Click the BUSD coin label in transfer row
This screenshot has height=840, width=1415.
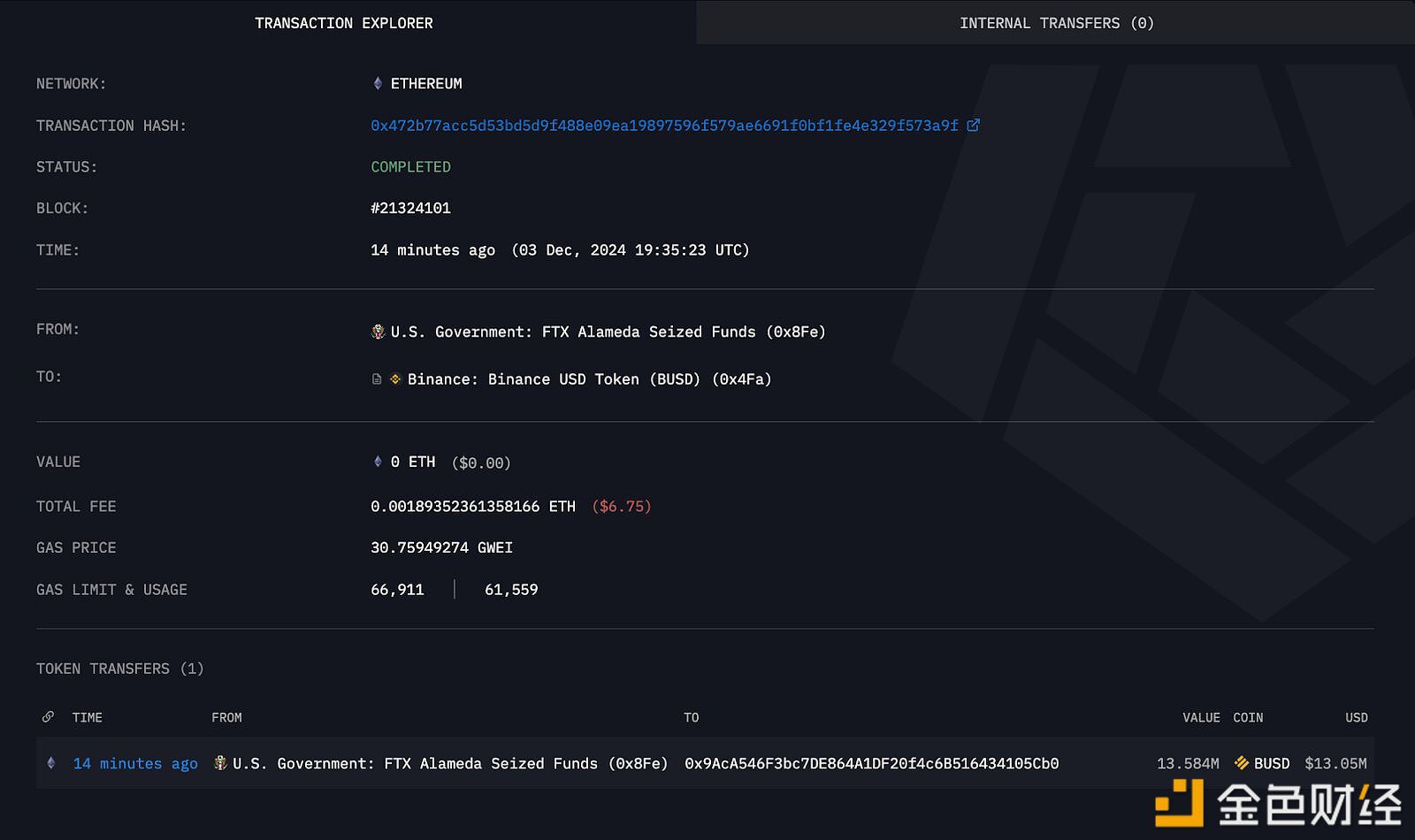pos(1272,763)
